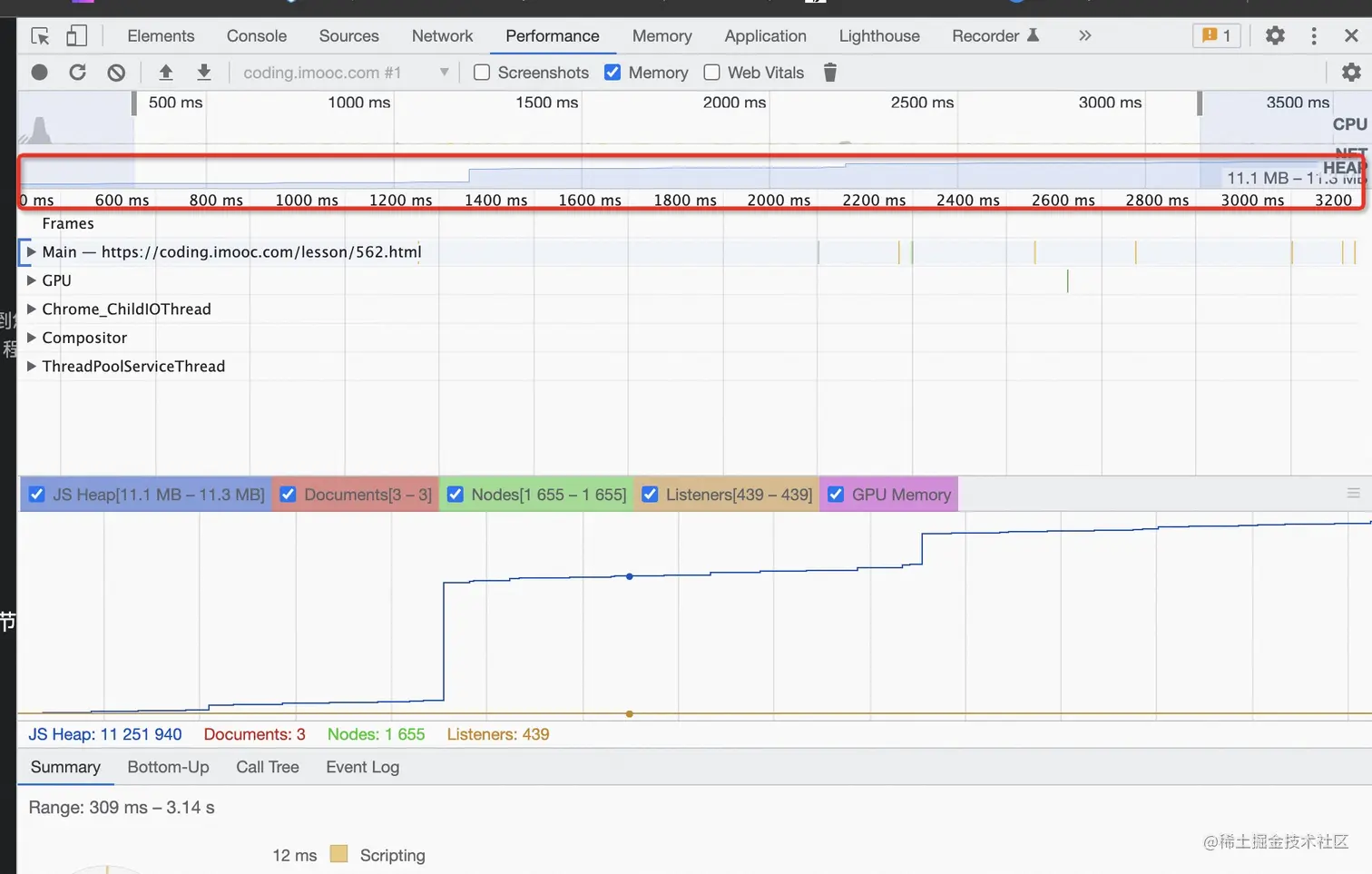The width and height of the screenshot is (1372, 874).
Task: Switch to the Elements tab
Action: (161, 36)
